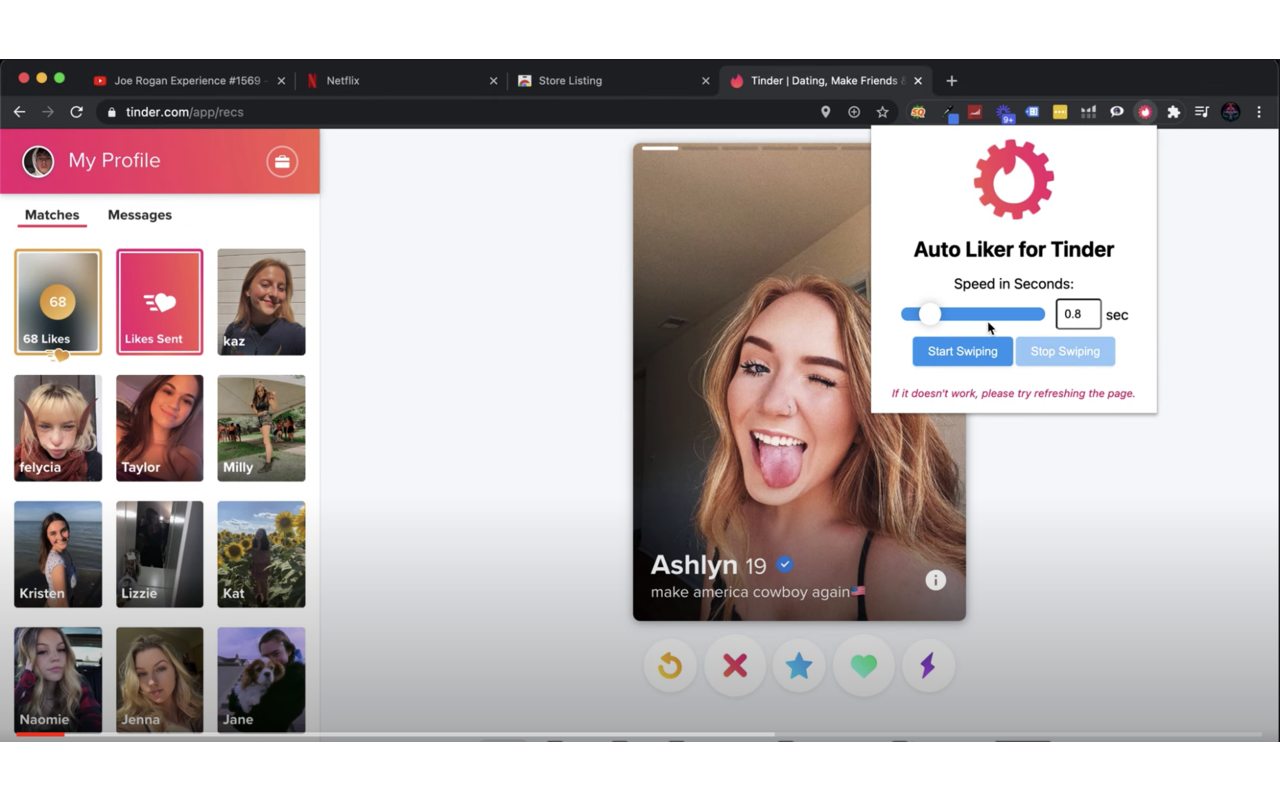Open the Chrome Extensions puzzle-piece menu
The height and width of the screenshot is (800, 1280).
click(1174, 112)
